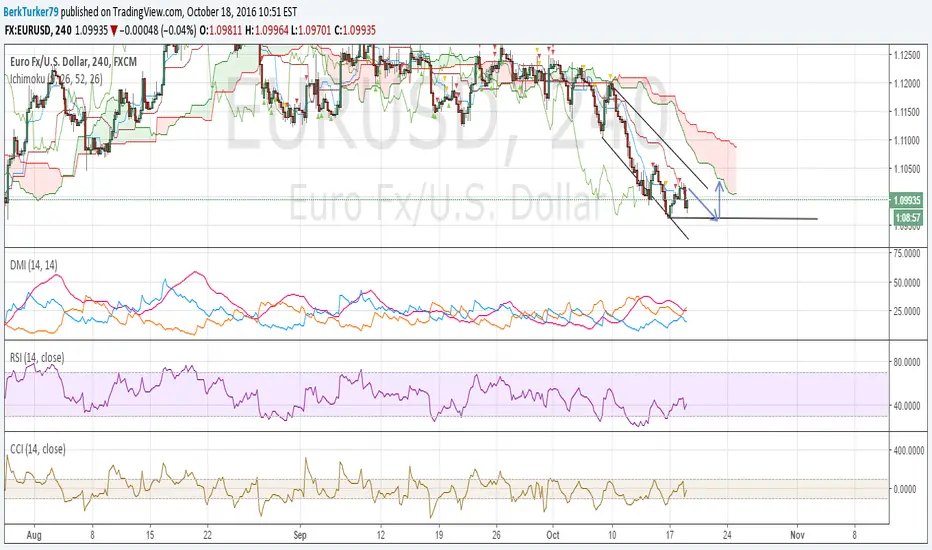932x550 pixels.
Task: Click the Sep label on time axis
Action: (300, 535)
